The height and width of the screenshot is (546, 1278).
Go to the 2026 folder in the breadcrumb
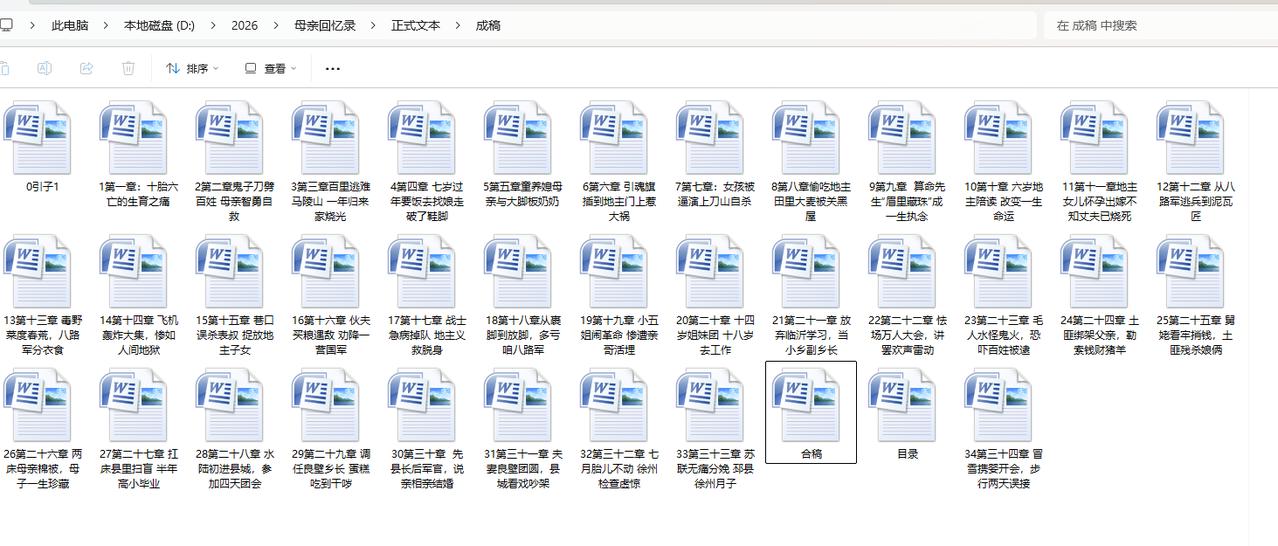click(245, 25)
